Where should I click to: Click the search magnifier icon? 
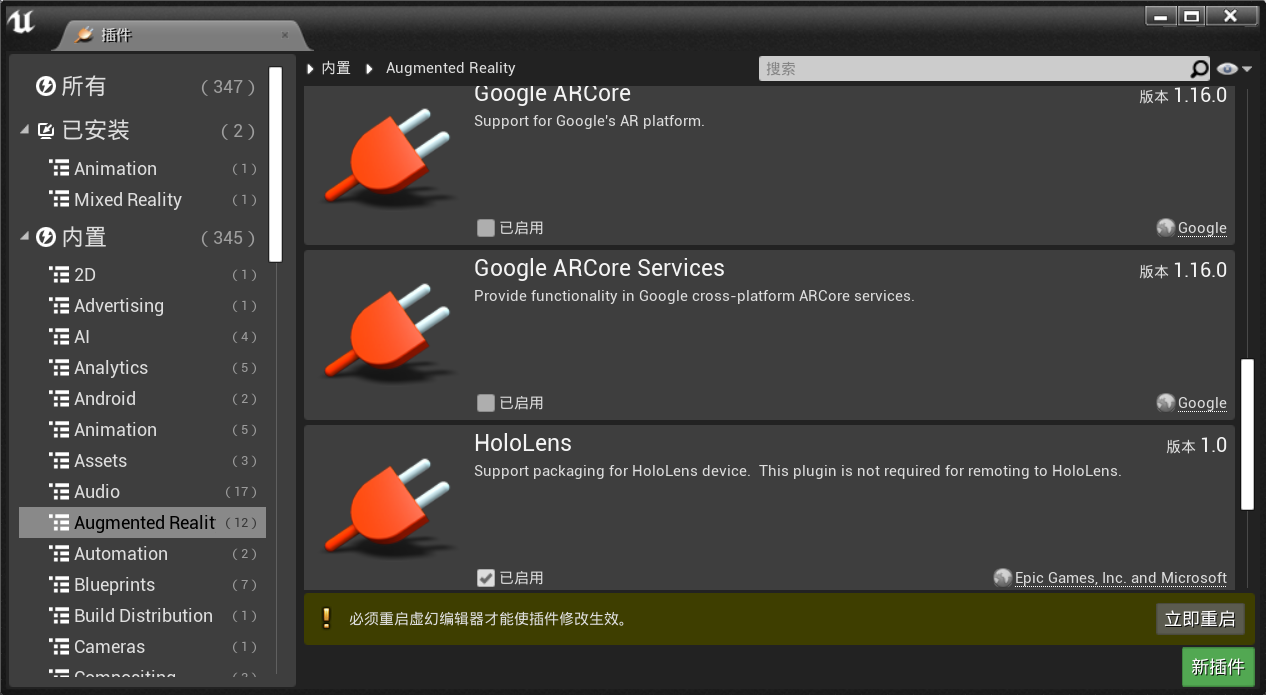point(1199,69)
